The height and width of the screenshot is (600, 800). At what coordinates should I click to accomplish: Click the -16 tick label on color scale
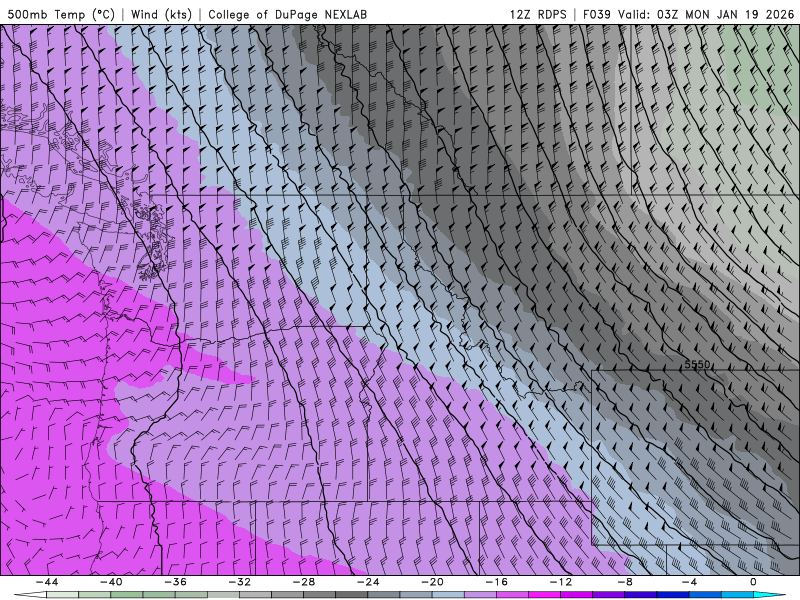[496, 582]
